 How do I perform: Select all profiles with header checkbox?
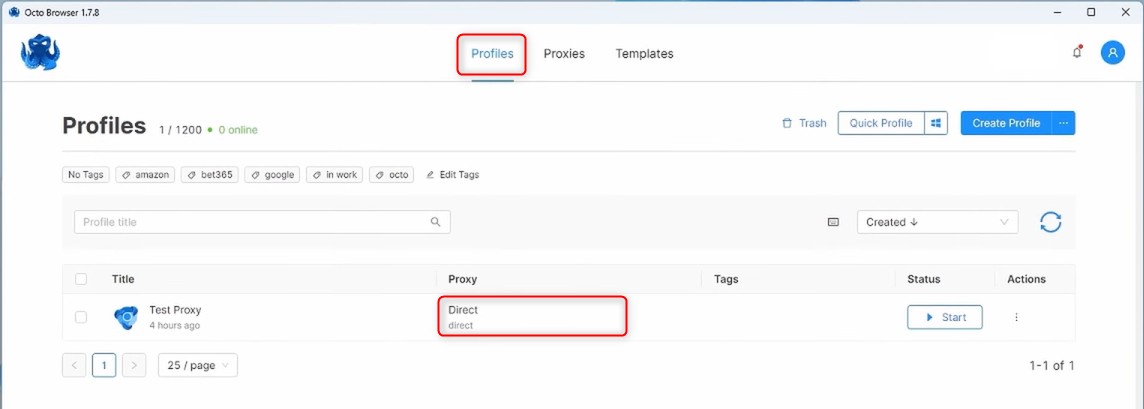[x=81, y=279]
